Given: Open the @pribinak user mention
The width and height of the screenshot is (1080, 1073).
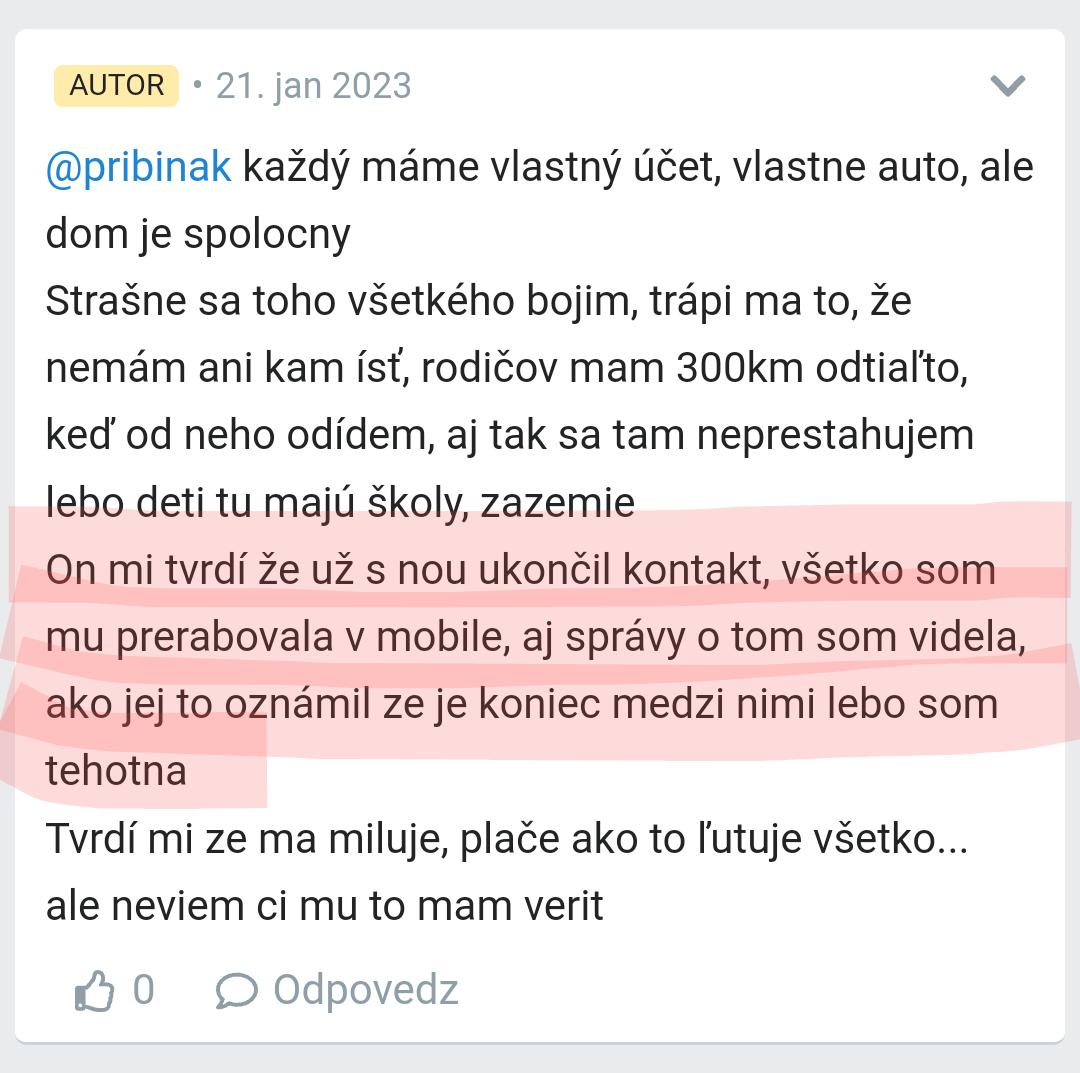Looking at the screenshot, I should click(x=138, y=167).
